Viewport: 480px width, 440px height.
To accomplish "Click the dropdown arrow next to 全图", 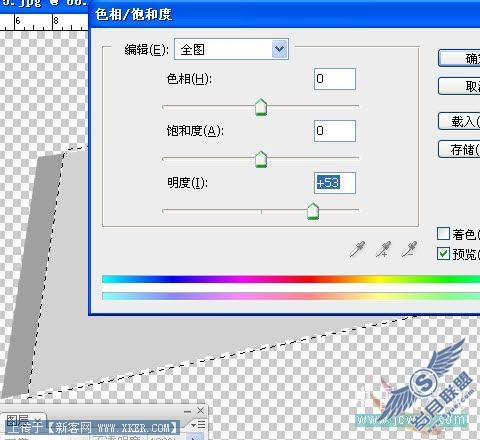I will click(280, 49).
